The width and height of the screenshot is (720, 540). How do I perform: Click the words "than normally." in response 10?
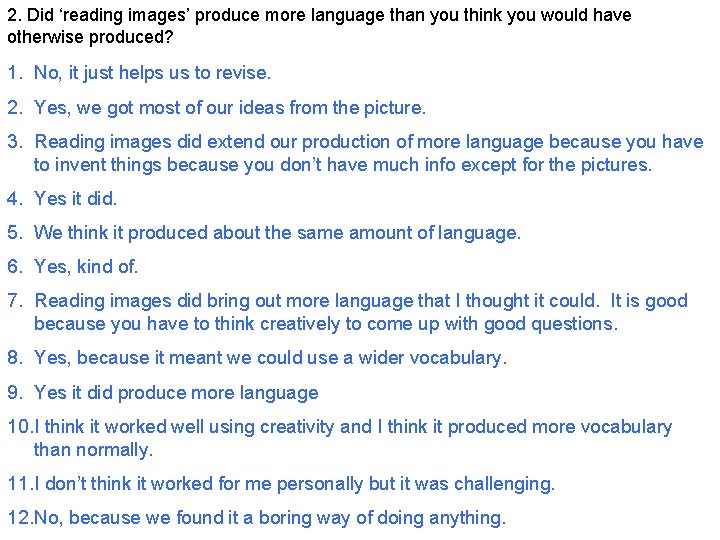click(x=93, y=450)
